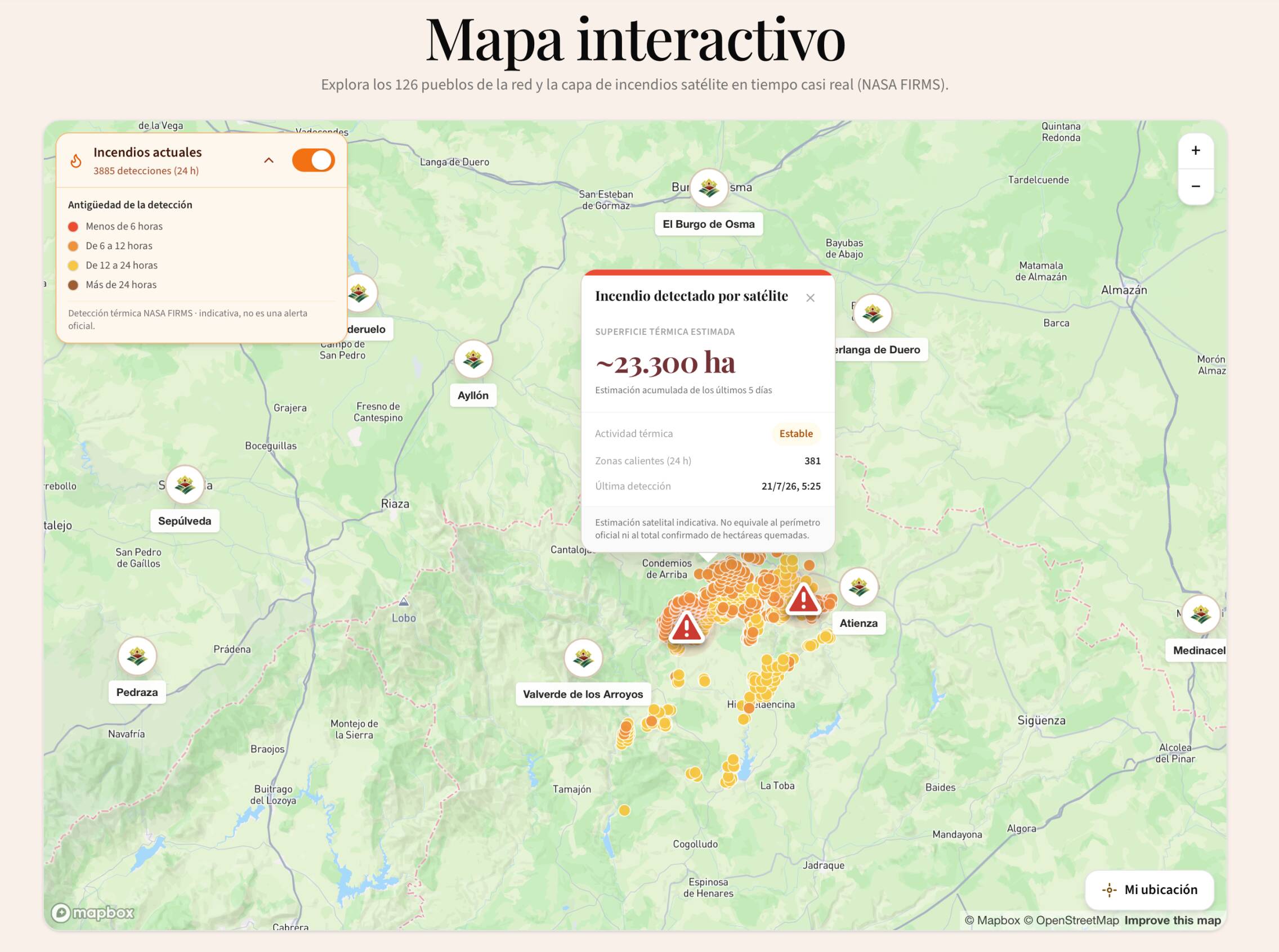
Task: Click the yellow detection dot south of Tamajón
Action: tap(624, 811)
